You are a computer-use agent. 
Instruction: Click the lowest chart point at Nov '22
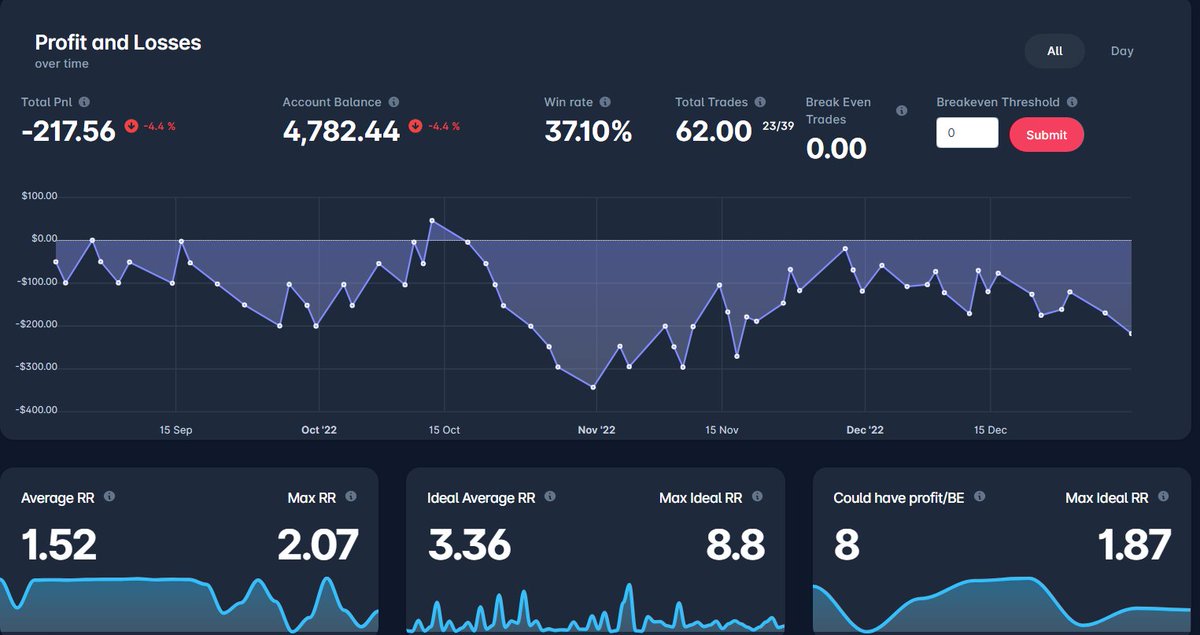click(x=593, y=387)
